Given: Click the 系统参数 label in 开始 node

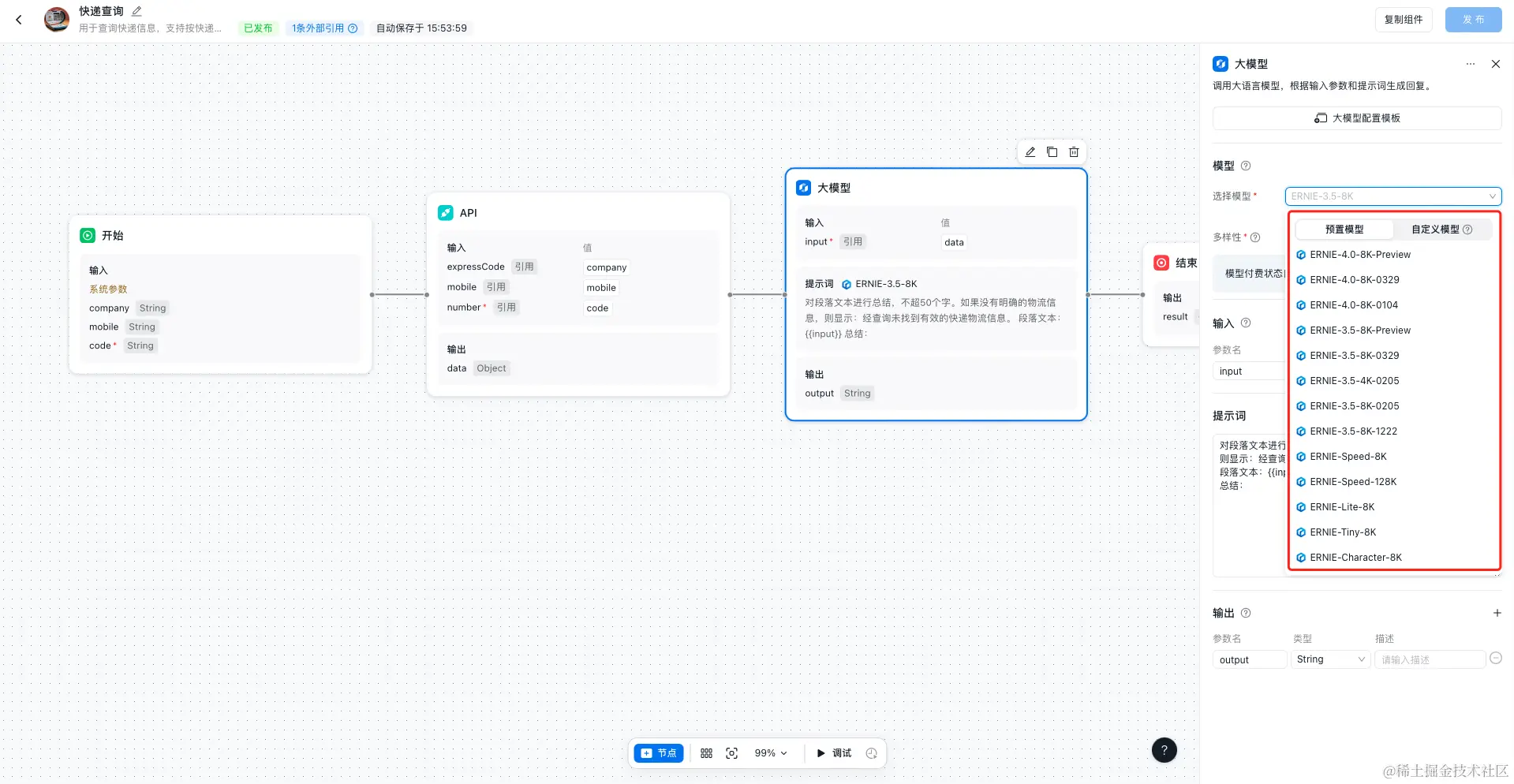Looking at the screenshot, I should [108, 289].
